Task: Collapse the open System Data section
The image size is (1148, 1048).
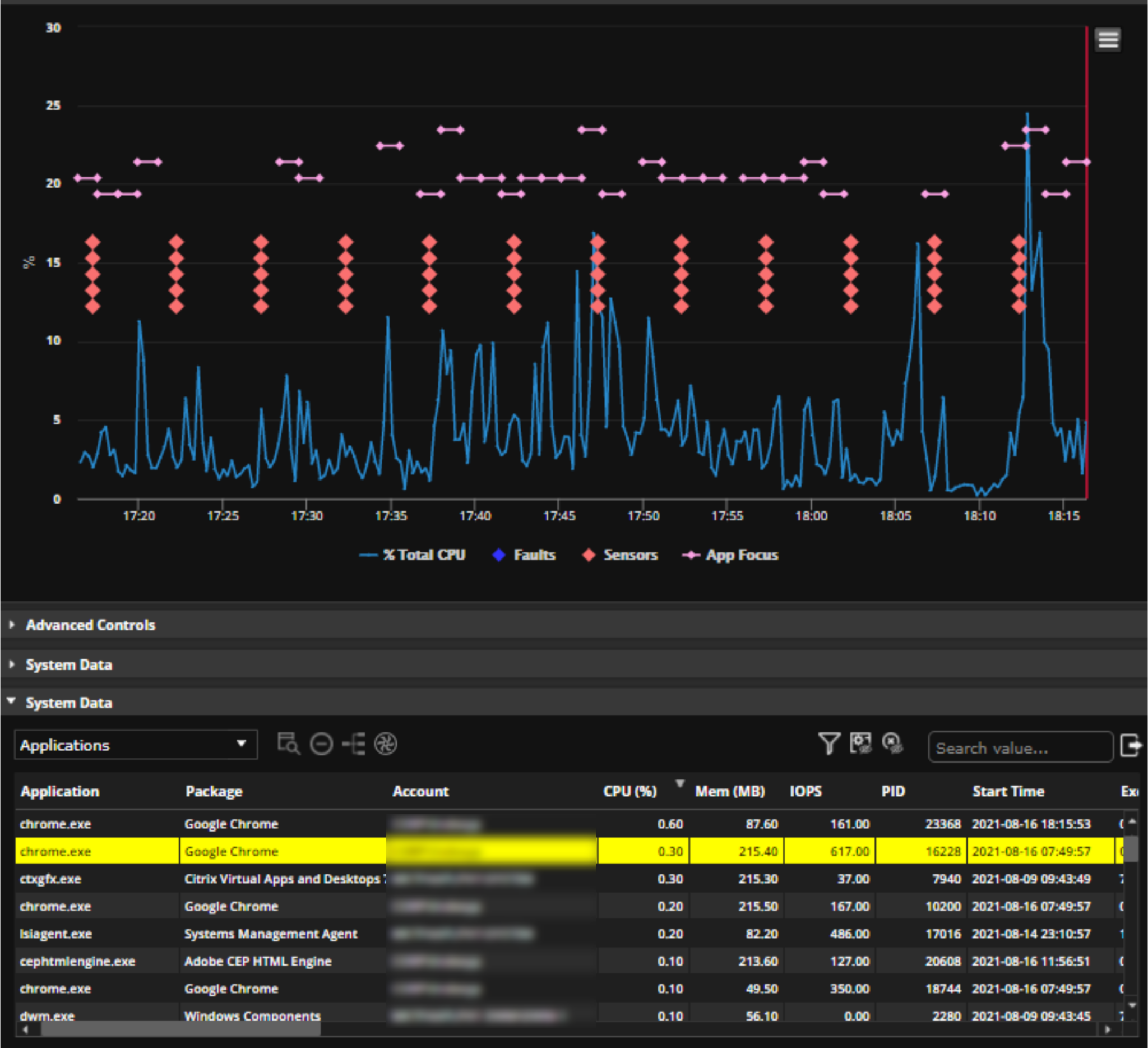Action: [68, 703]
